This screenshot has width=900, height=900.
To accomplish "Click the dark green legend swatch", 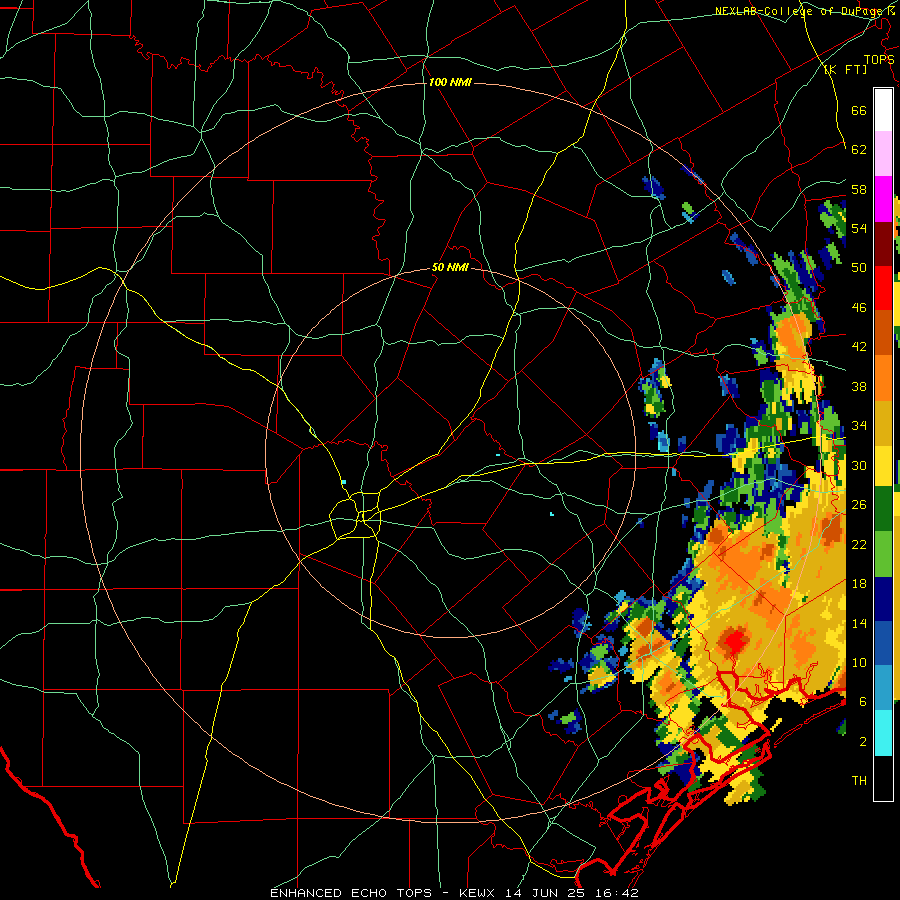I will [x=883, y=508].
